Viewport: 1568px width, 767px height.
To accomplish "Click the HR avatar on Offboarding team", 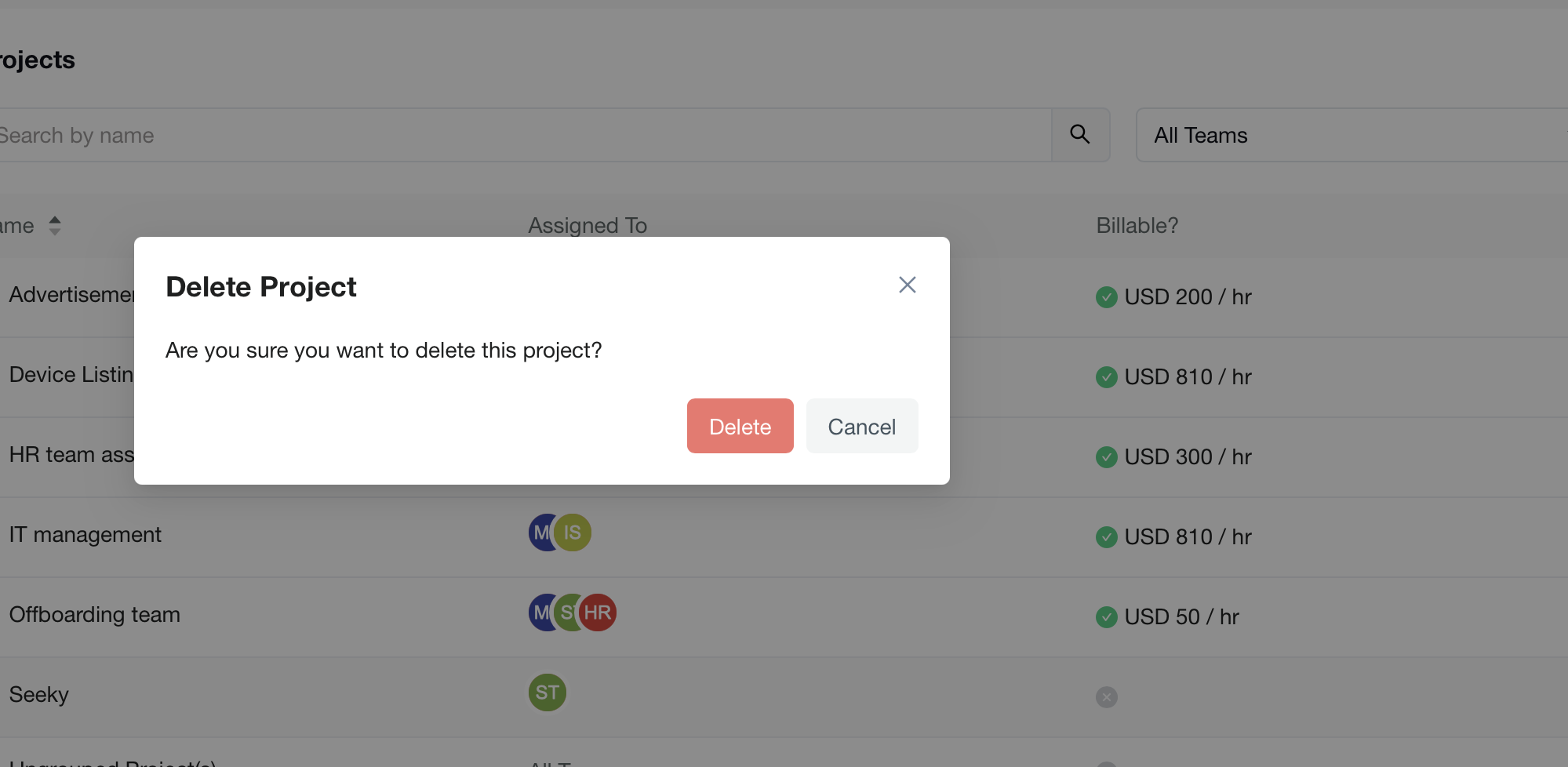I will pos(598,613).
